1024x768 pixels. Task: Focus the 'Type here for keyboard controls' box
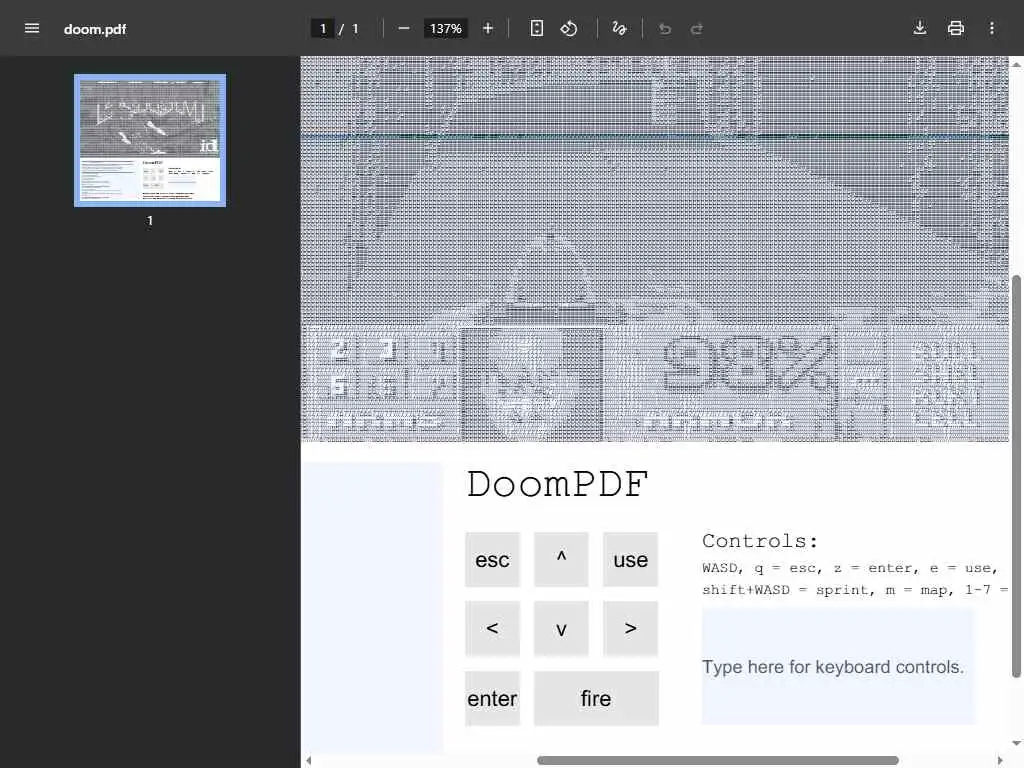[838, 667]
